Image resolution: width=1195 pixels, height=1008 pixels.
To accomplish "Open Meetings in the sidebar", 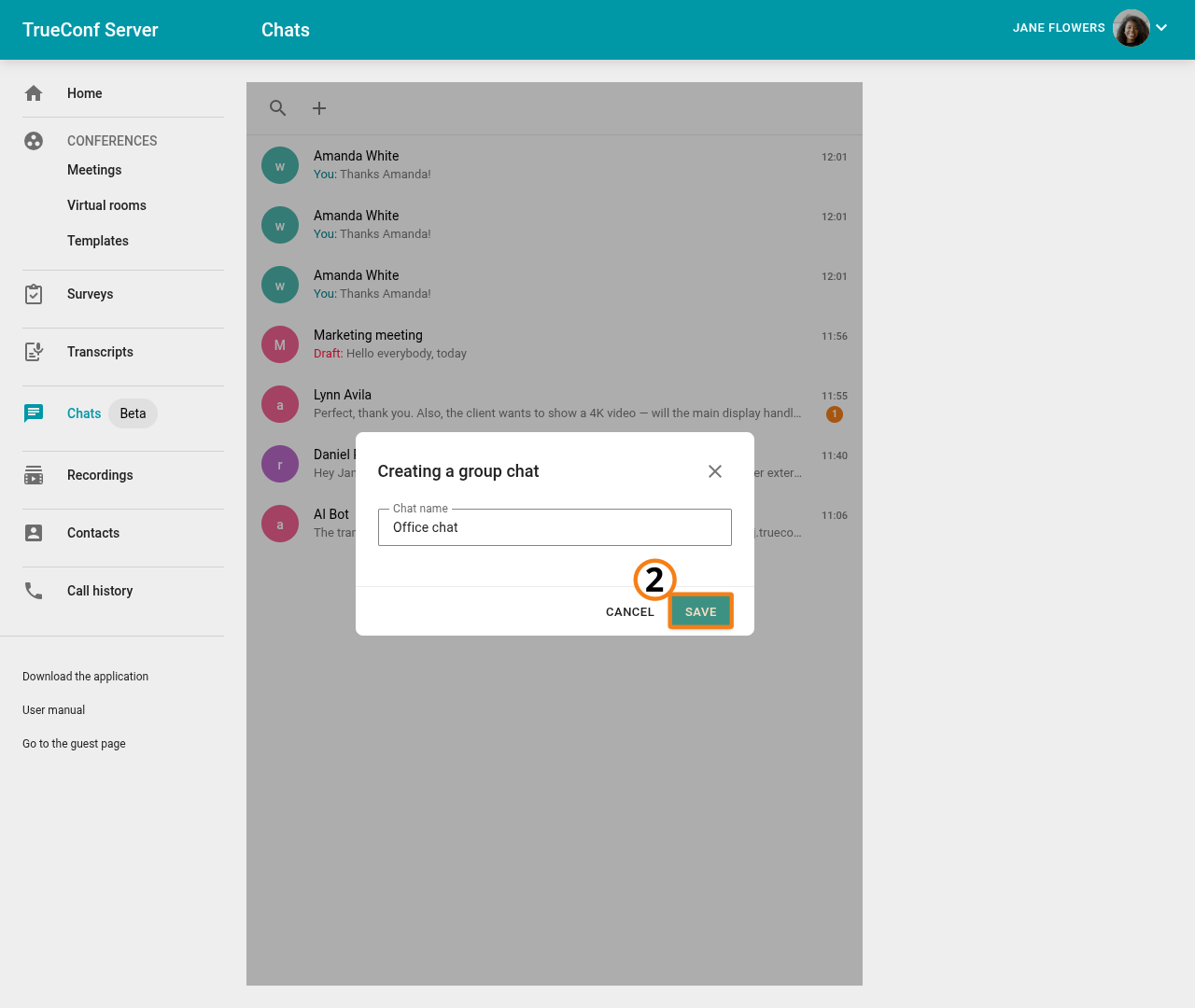I will pos(94,170).
